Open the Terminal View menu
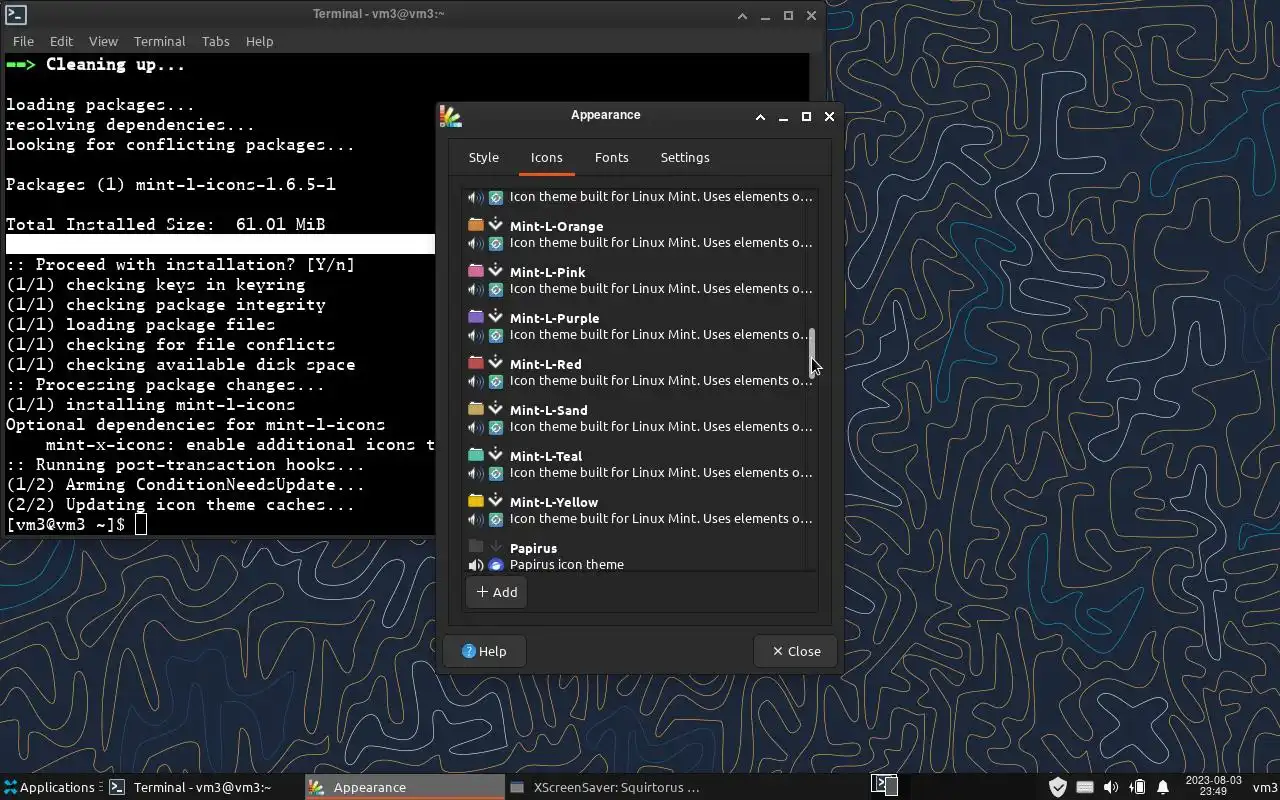 pyautogui.click(x=103, y=41)
